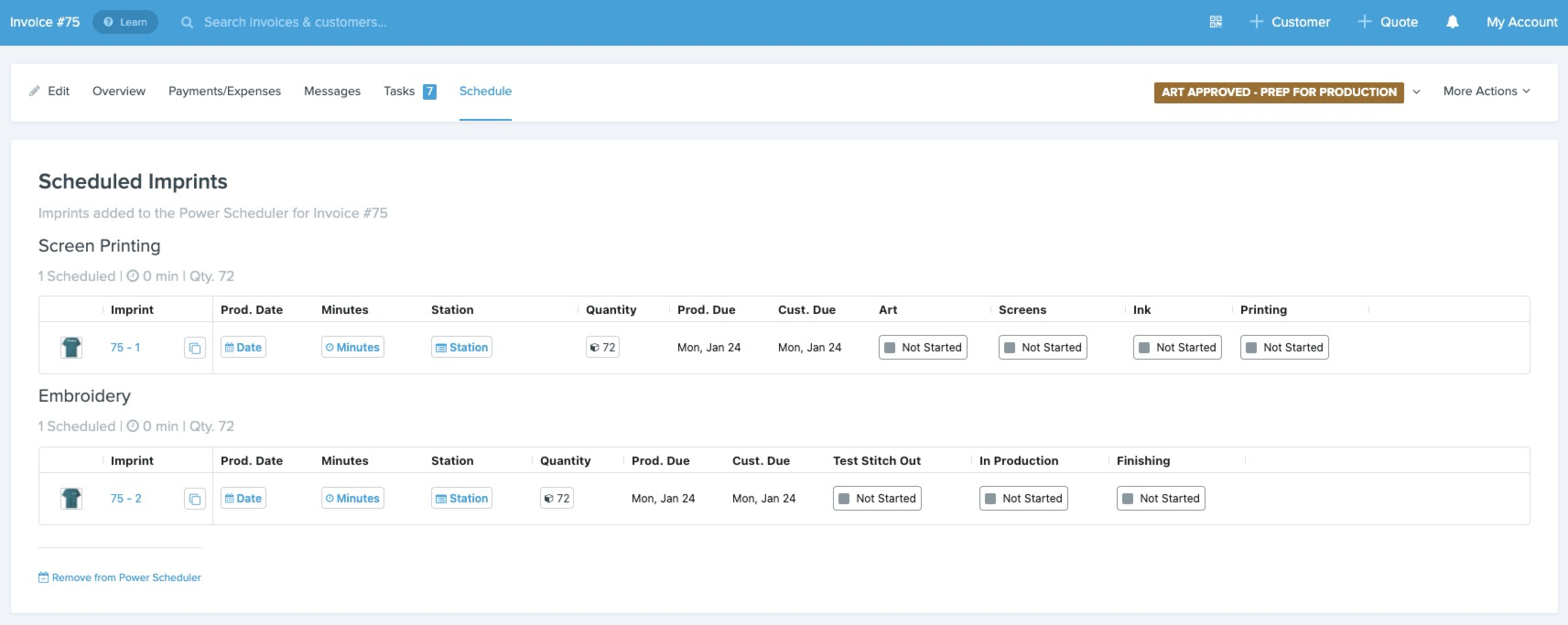The width and height of the screenshot is (1568, 625).
Task: Choose Station for imprint 75 - 1
Action: (461, 348)
